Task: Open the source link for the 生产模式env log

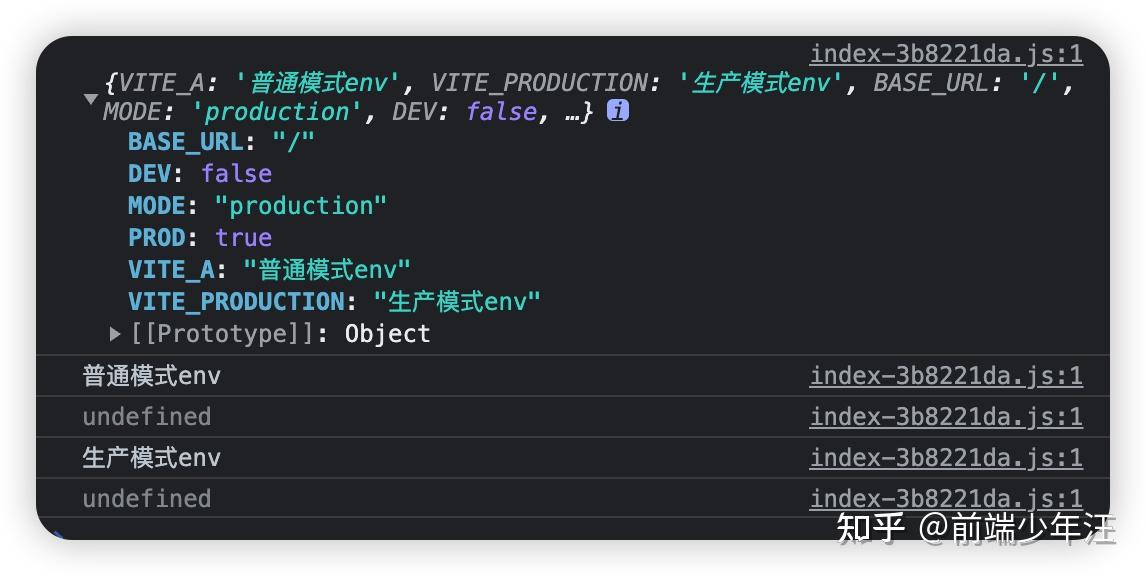Action: pos(946,458)
